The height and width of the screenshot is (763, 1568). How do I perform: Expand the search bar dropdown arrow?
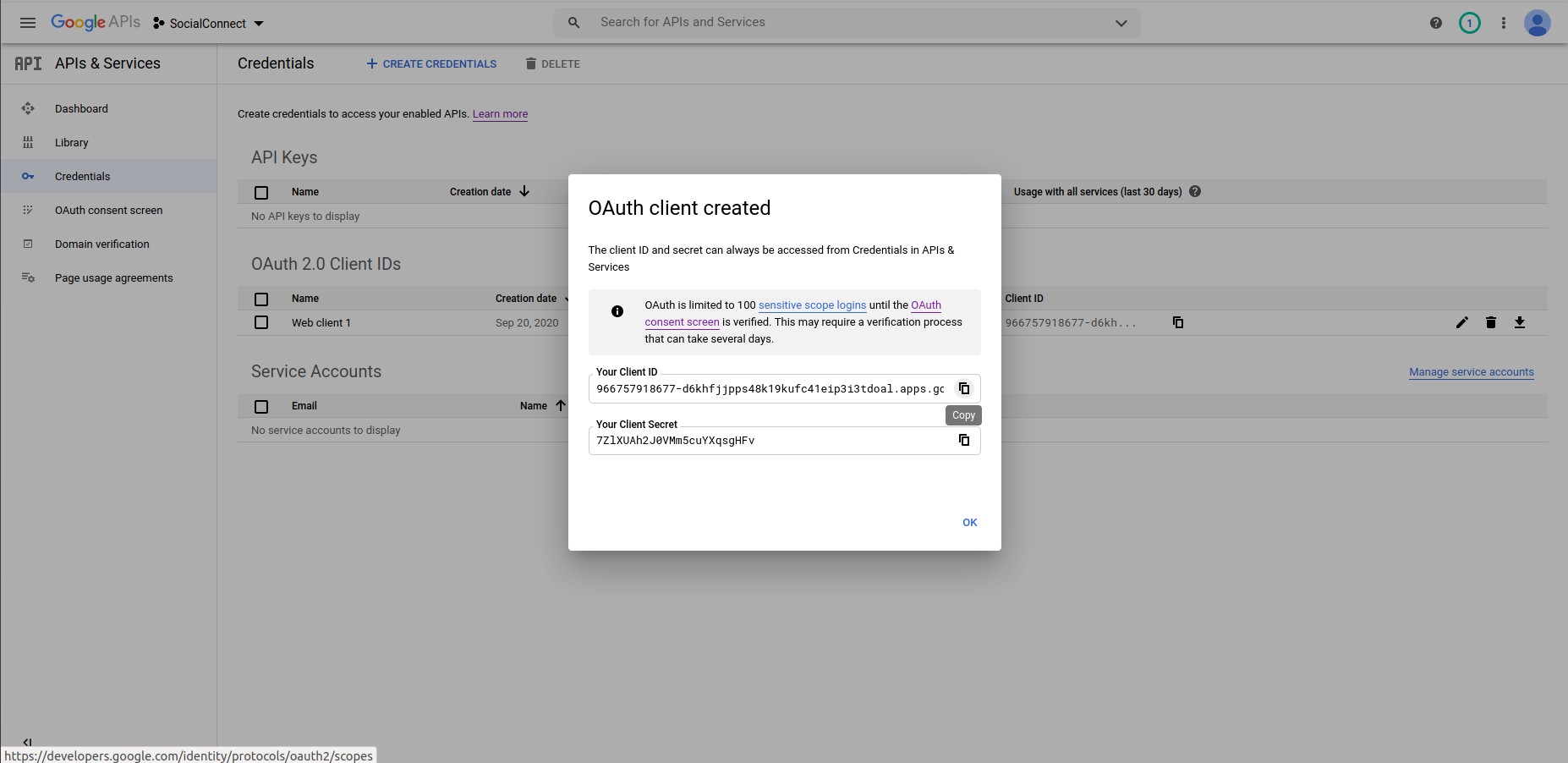pos(1121,23)
